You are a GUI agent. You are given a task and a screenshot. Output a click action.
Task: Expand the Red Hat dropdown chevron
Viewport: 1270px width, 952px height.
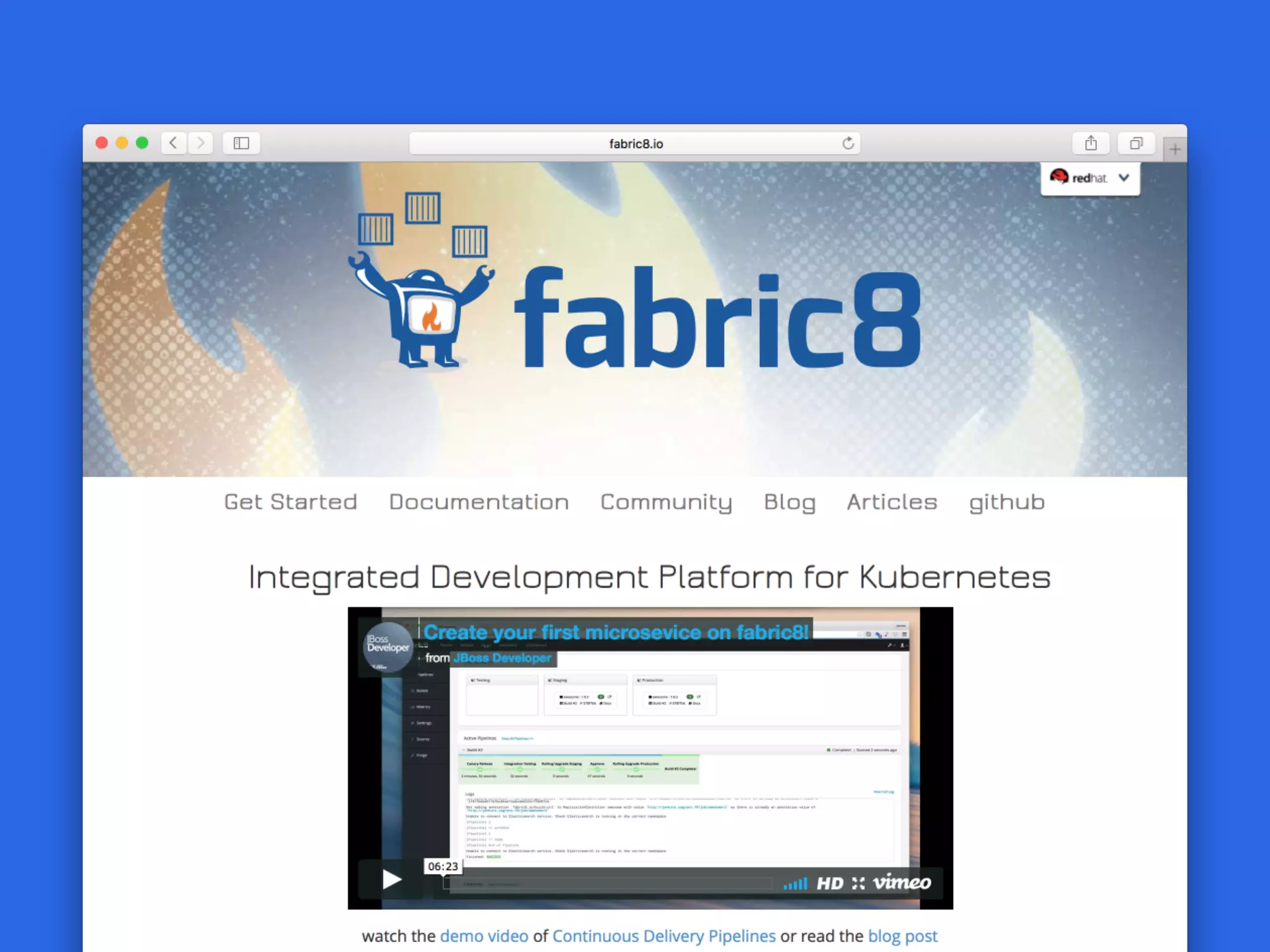click(x=1124, y=178)
